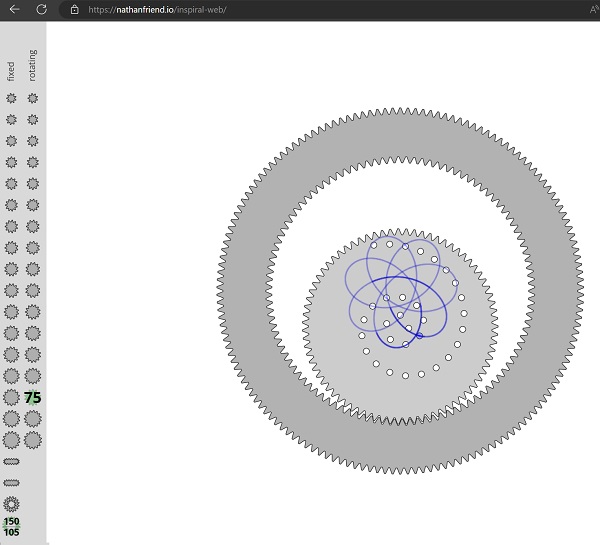Select the topmost, smallest fixed gear
The image size is (600, 545).
click(11, 98)
